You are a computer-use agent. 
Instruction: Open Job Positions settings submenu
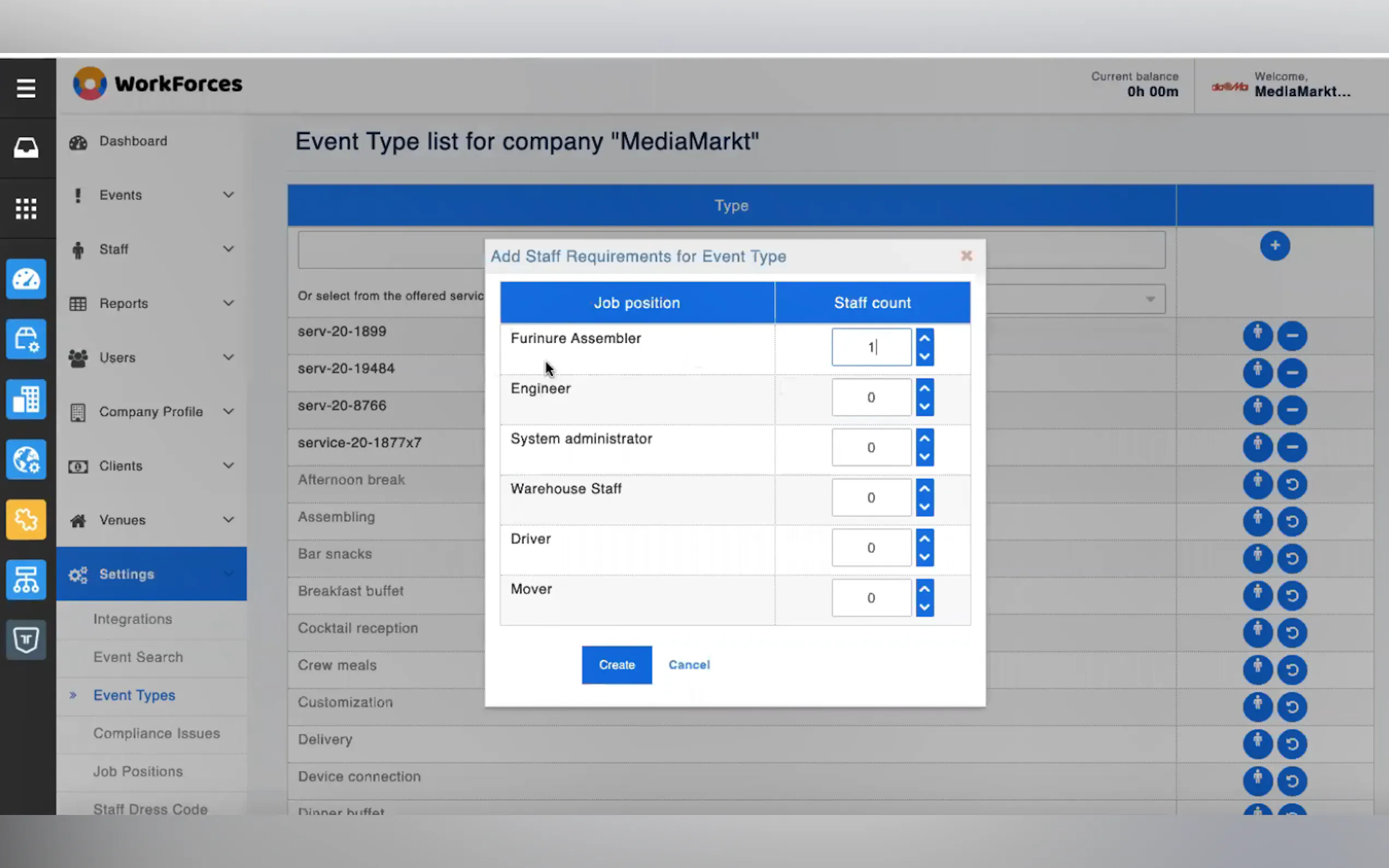point(138,771)
